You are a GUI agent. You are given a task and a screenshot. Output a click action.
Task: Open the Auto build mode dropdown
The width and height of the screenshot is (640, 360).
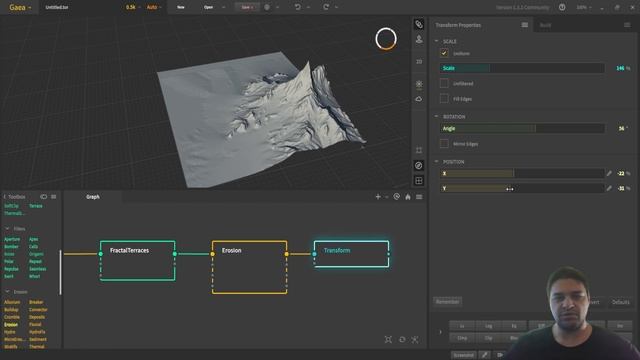(x=154, y=7)
